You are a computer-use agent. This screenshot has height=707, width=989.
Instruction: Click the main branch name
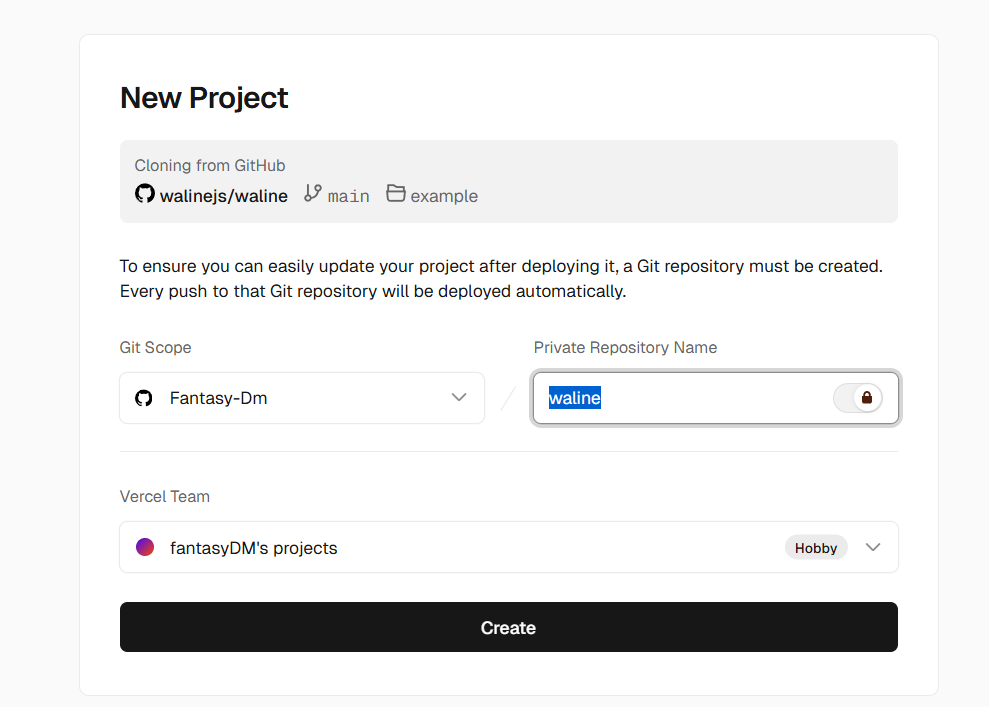348,196
